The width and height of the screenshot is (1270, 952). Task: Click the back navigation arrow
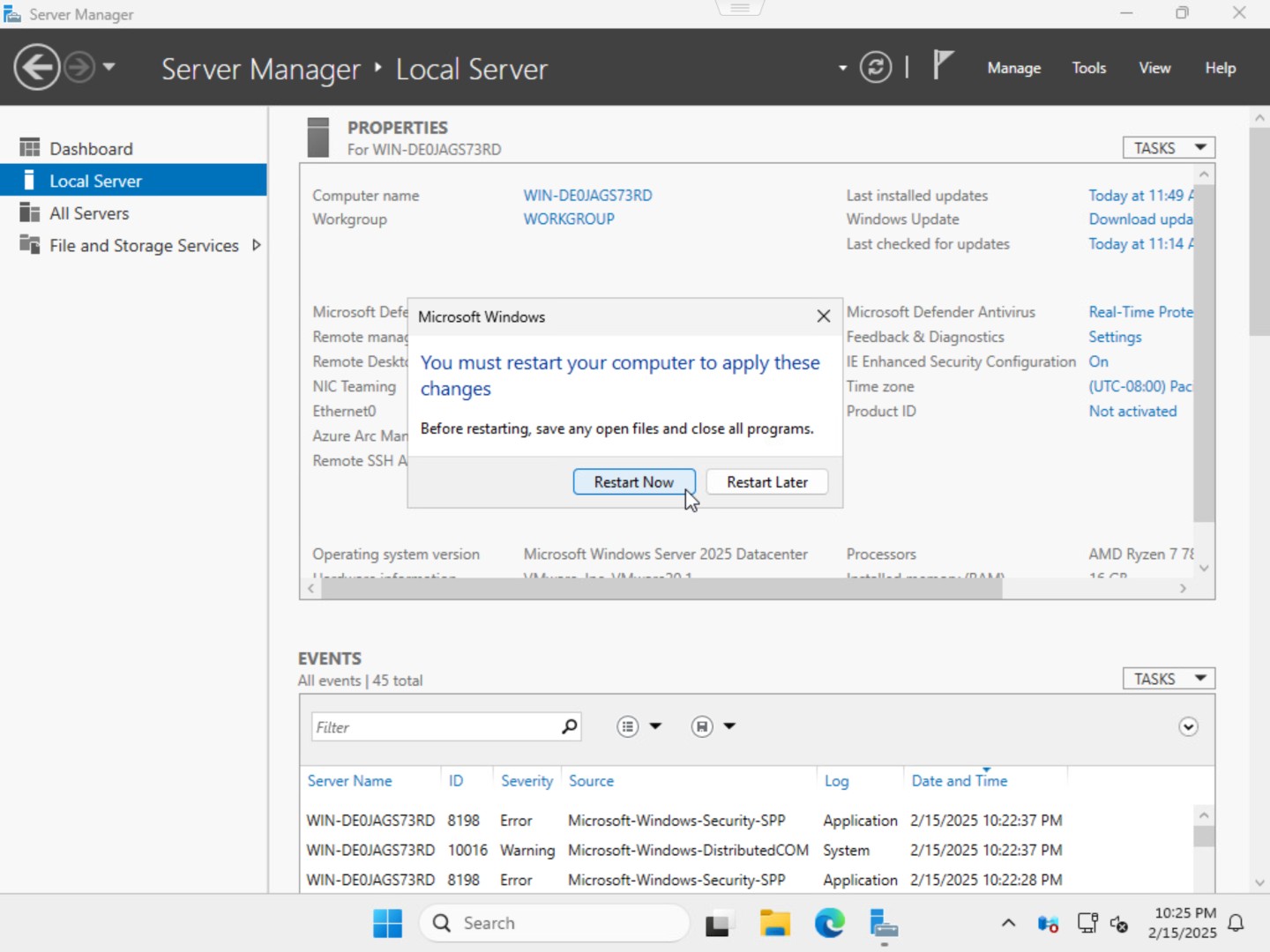tap(37, 68)
